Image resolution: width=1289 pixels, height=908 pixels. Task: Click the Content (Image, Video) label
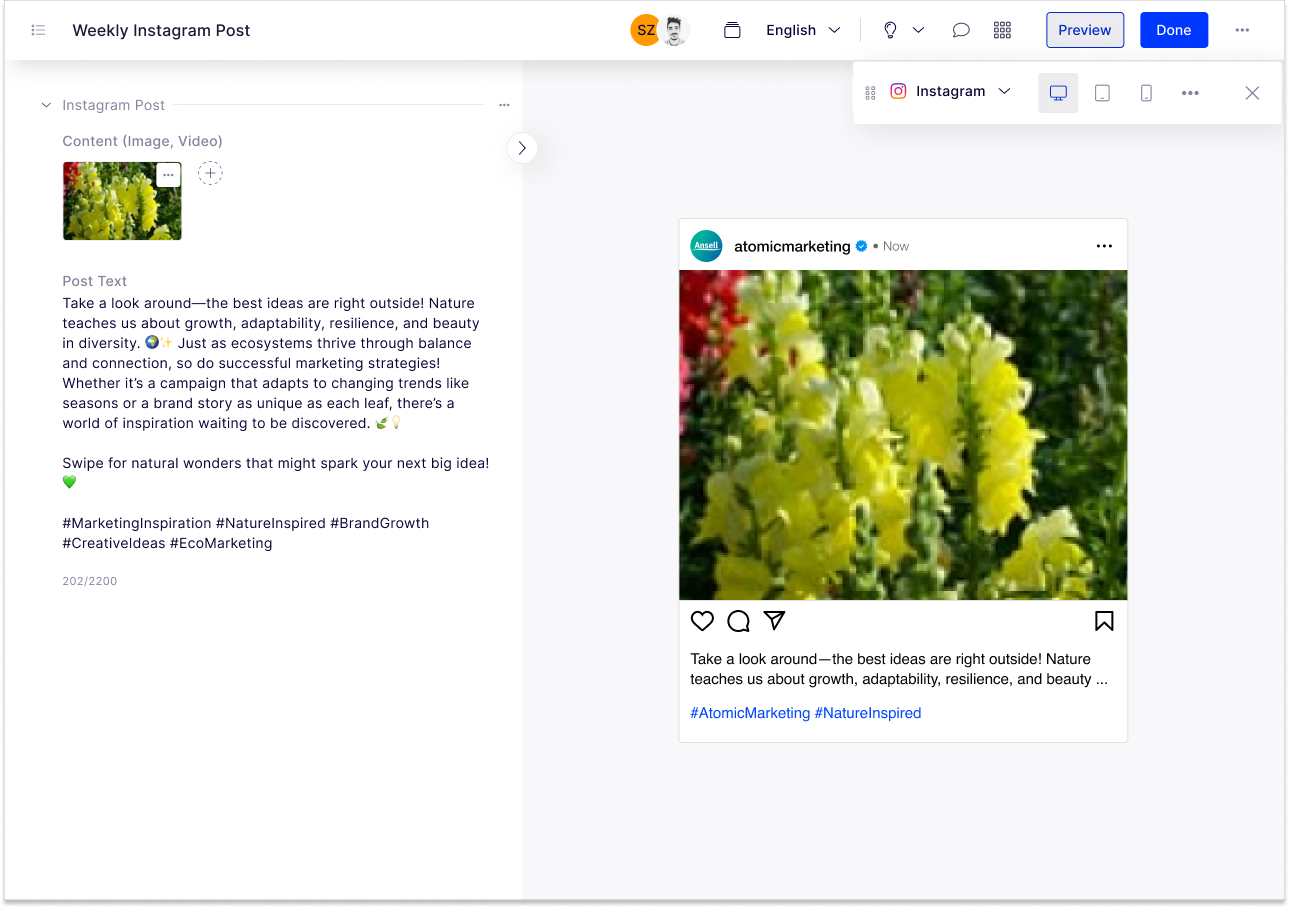[x=142, y=141]
